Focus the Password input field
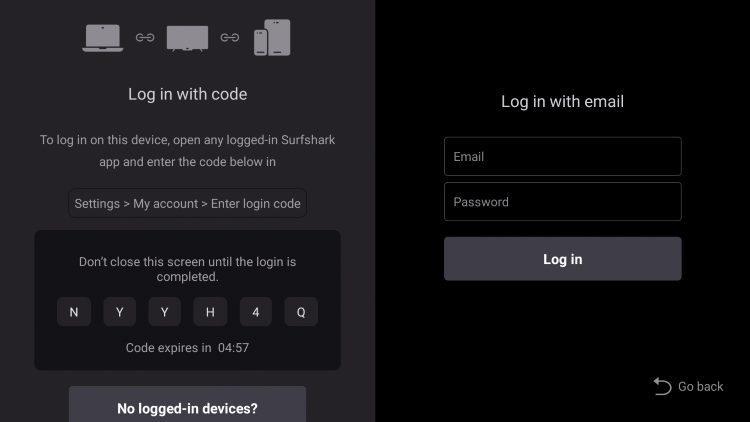This screenshot has width=750, height=422. click(x=562, y=201)
